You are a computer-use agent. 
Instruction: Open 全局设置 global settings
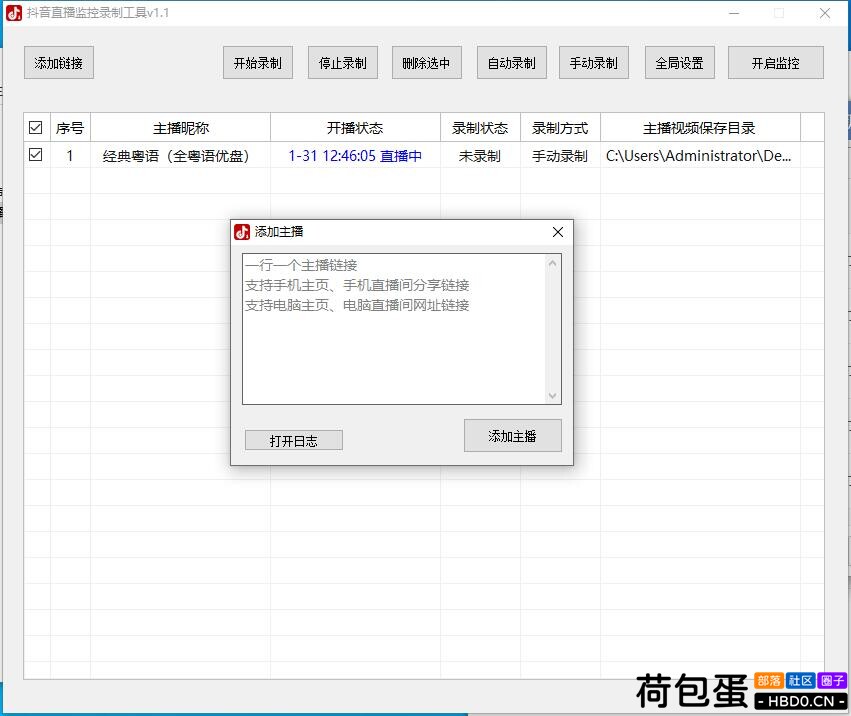(679, 63)
